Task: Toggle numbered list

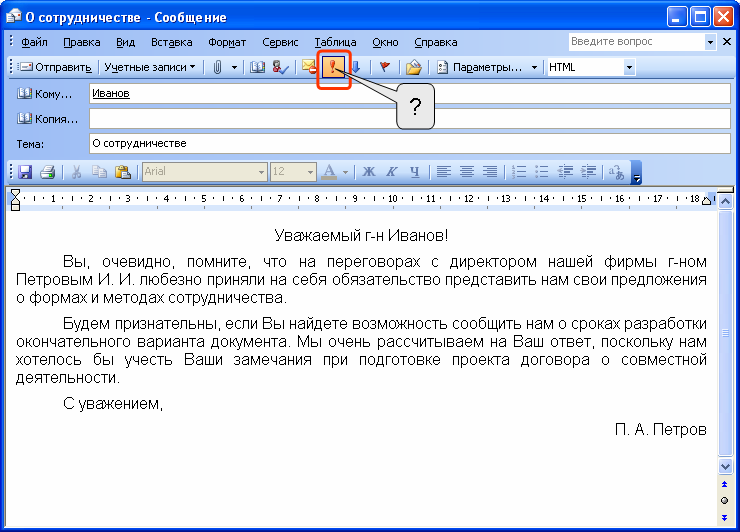Action: [x=519, y=172]
